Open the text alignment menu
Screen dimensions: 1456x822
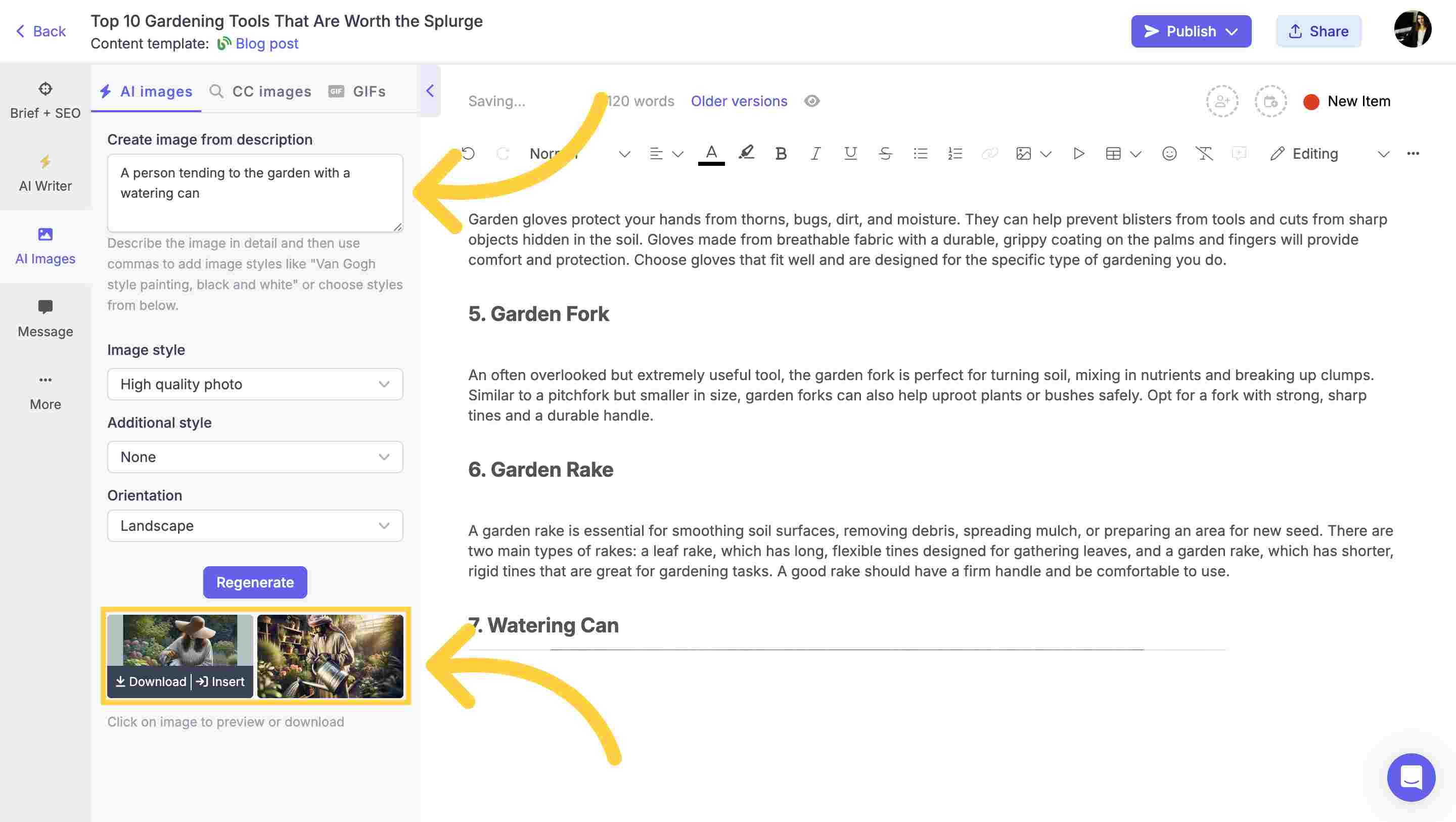[x=666, y=154]
